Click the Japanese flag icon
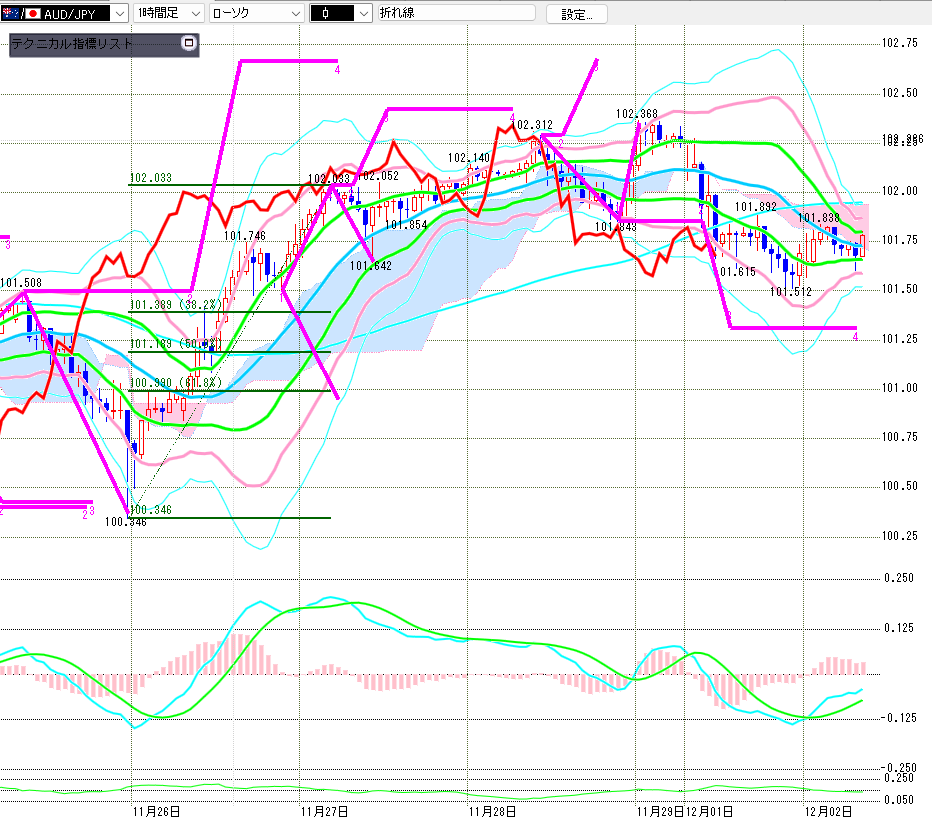 click(32, 14)
